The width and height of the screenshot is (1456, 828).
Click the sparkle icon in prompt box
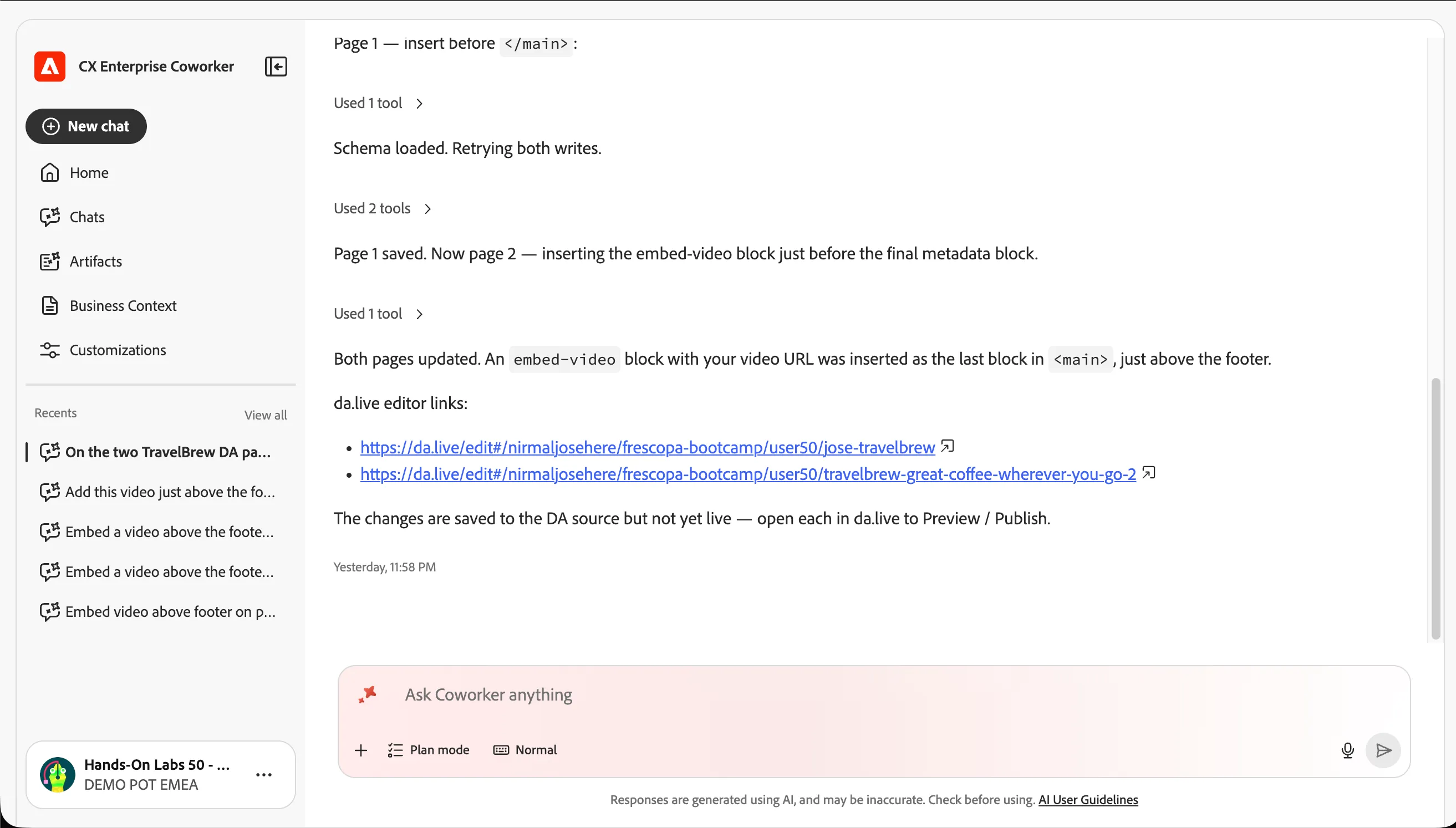[x=368, y=694]
